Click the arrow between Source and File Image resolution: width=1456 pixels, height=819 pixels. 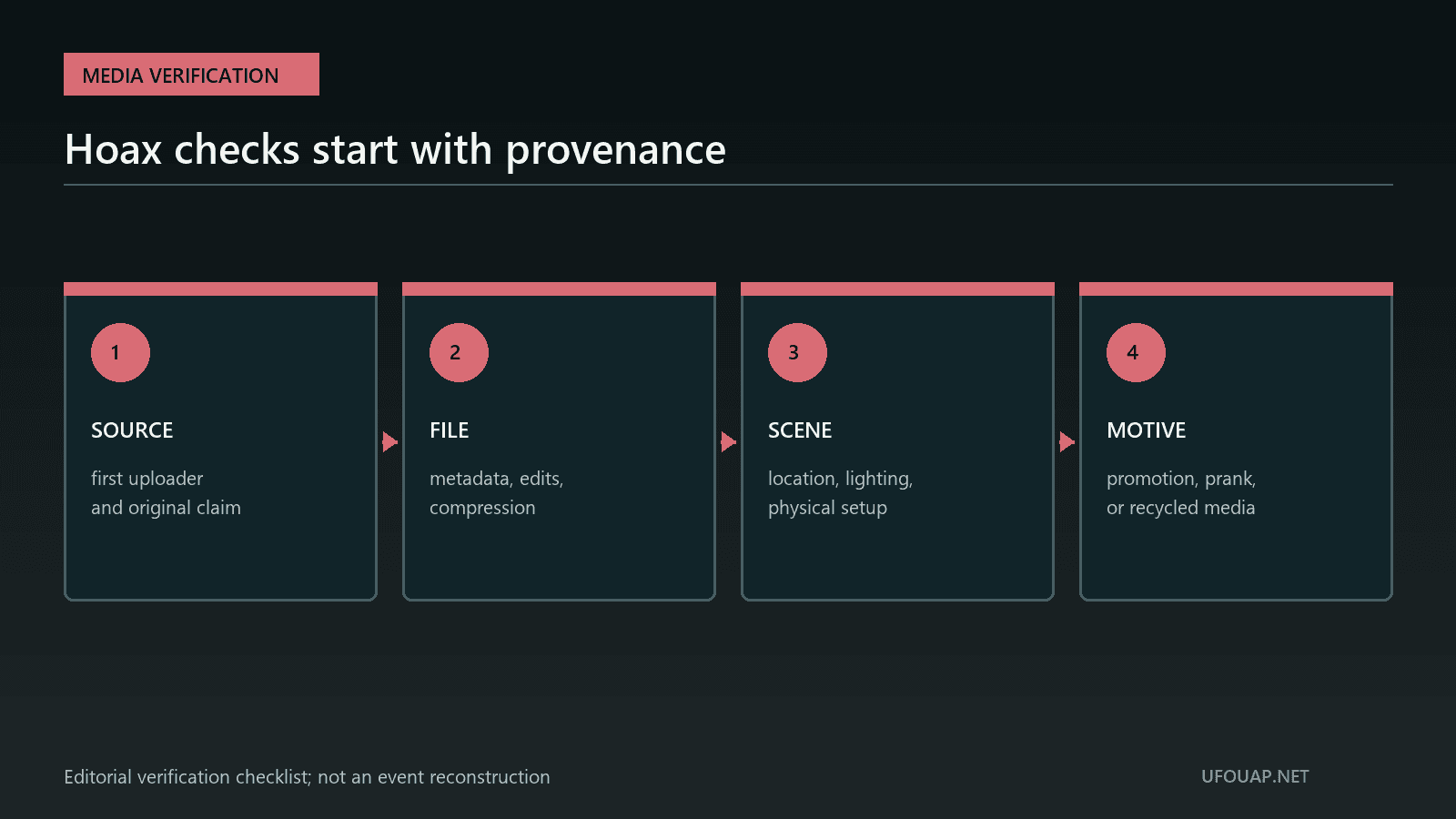(389, 442)
